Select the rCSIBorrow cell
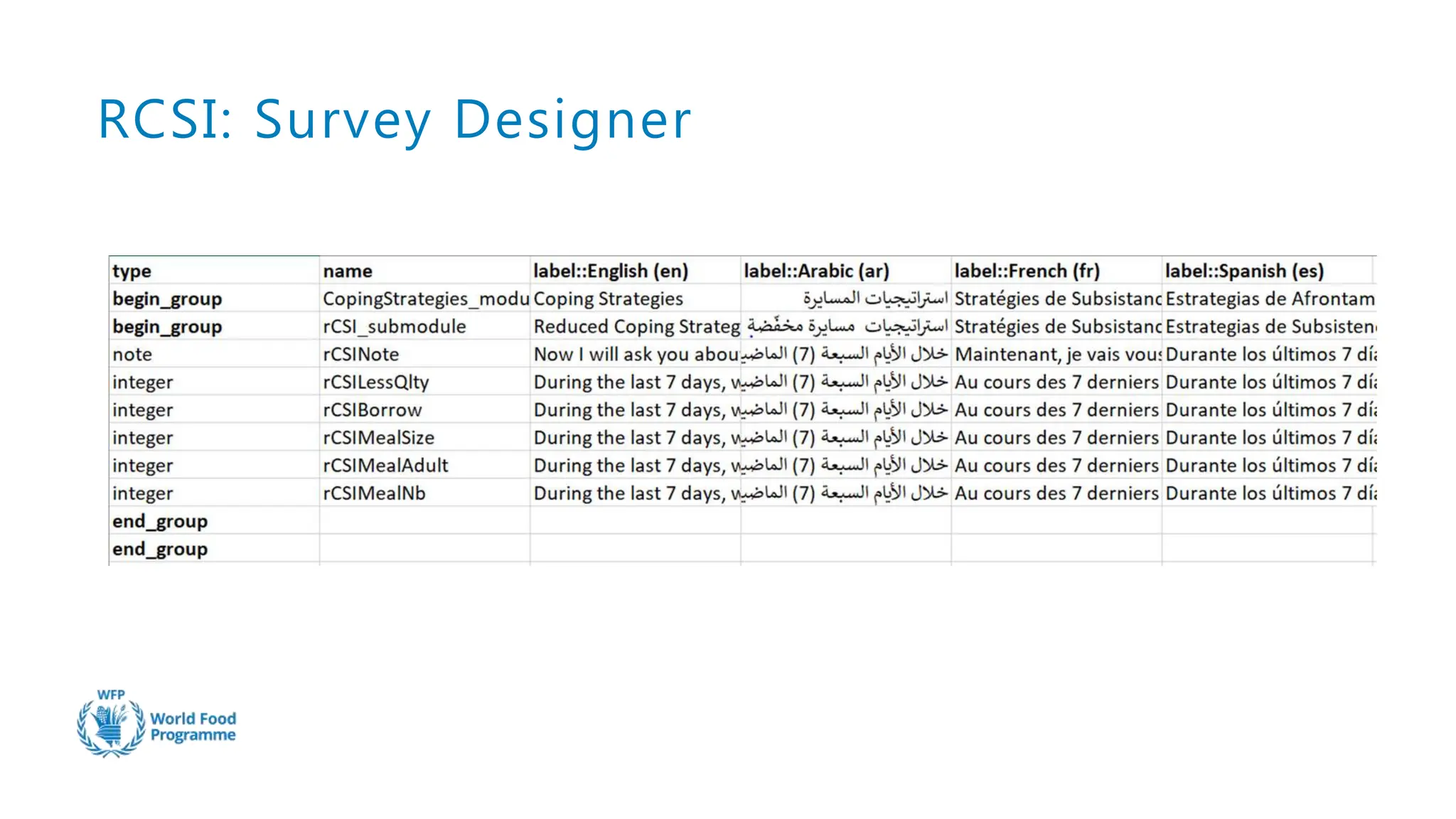This screenshot has width=1456, height=819. point(424,409)
